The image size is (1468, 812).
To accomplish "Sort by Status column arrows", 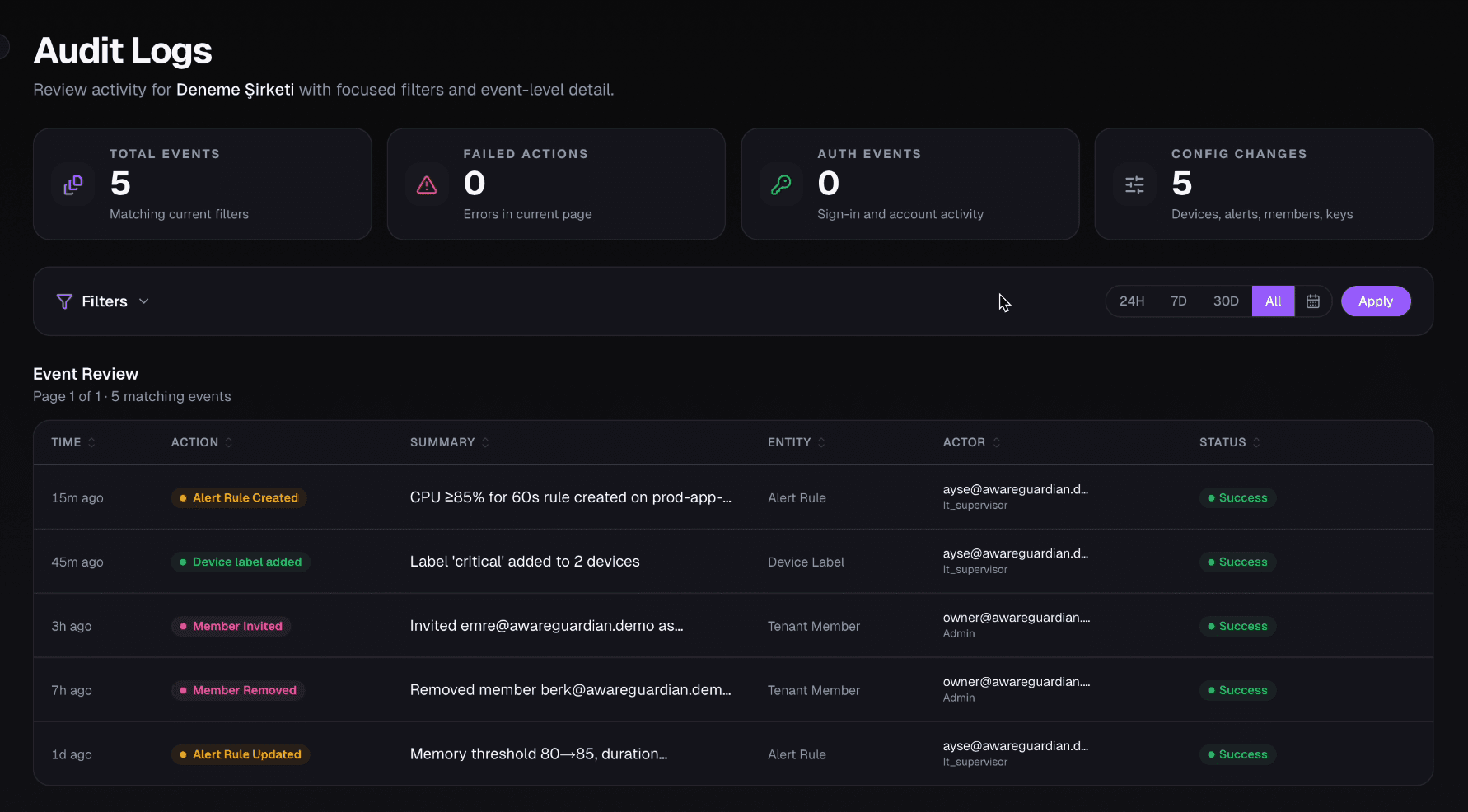I will (1256, 442).
